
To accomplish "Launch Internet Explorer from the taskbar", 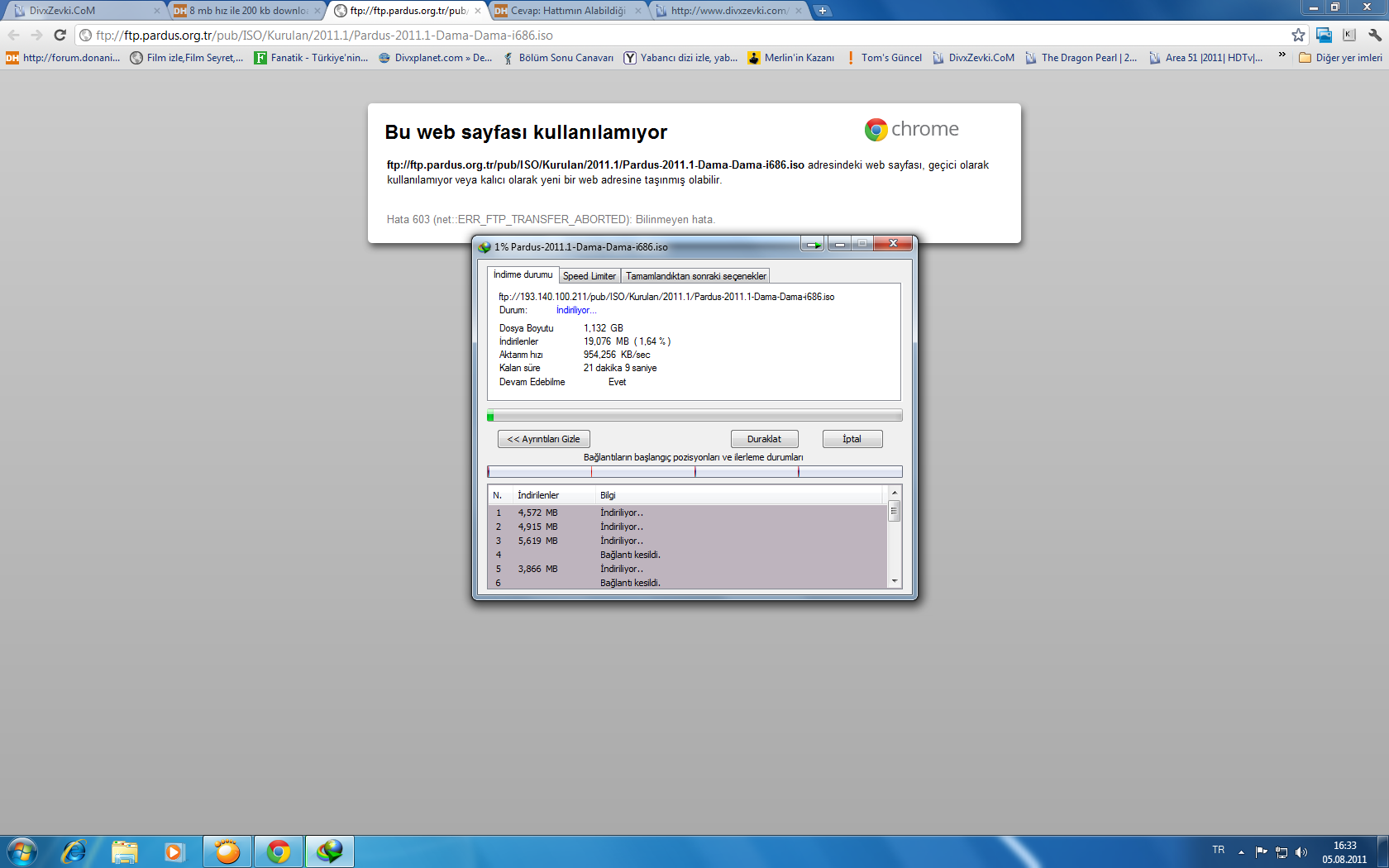I will pyautogui.click(x=74, y=851).
